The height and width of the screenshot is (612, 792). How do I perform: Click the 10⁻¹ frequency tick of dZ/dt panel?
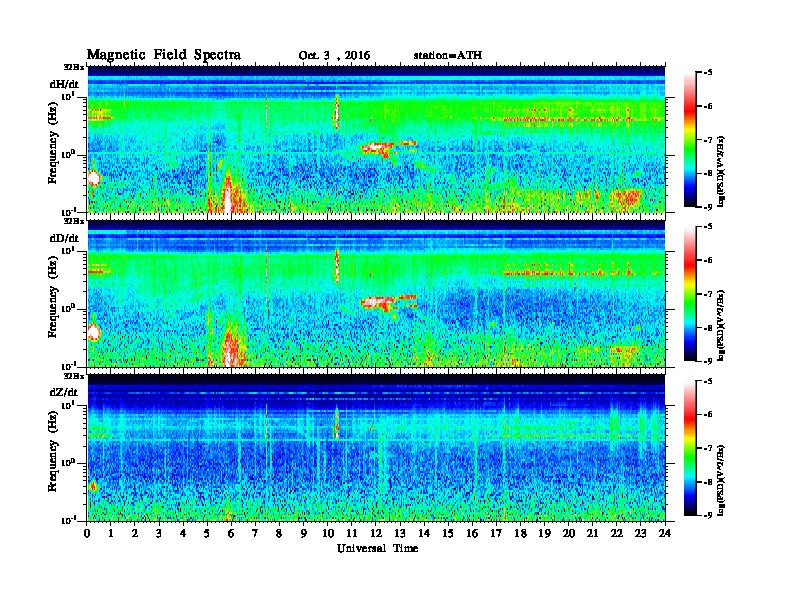coord(69,520)
